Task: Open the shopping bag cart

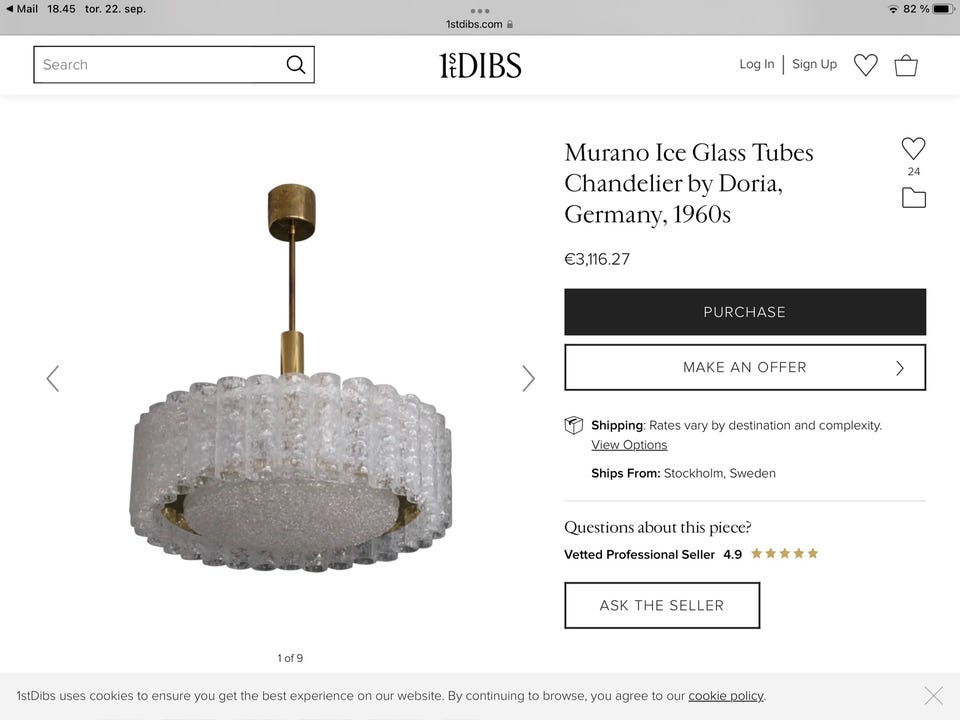Action: [906, 65]
